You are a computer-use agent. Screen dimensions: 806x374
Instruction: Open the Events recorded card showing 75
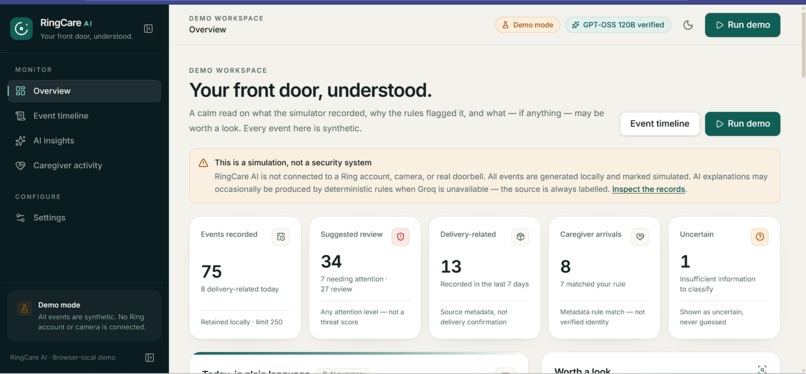[245, 277]
